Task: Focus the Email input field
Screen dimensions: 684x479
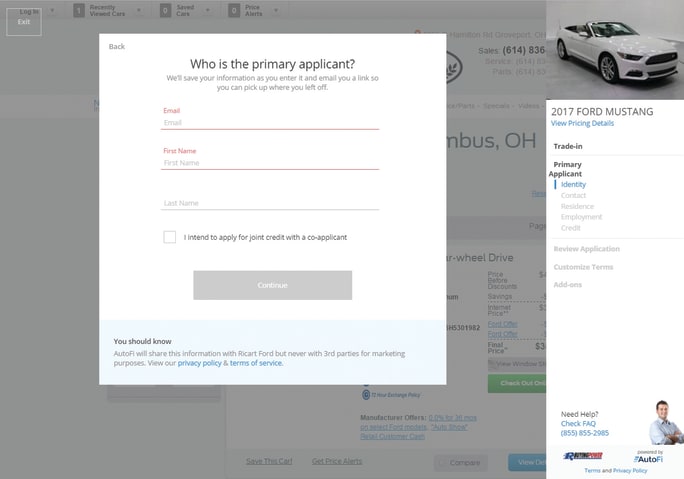Action: click(270, 123)
